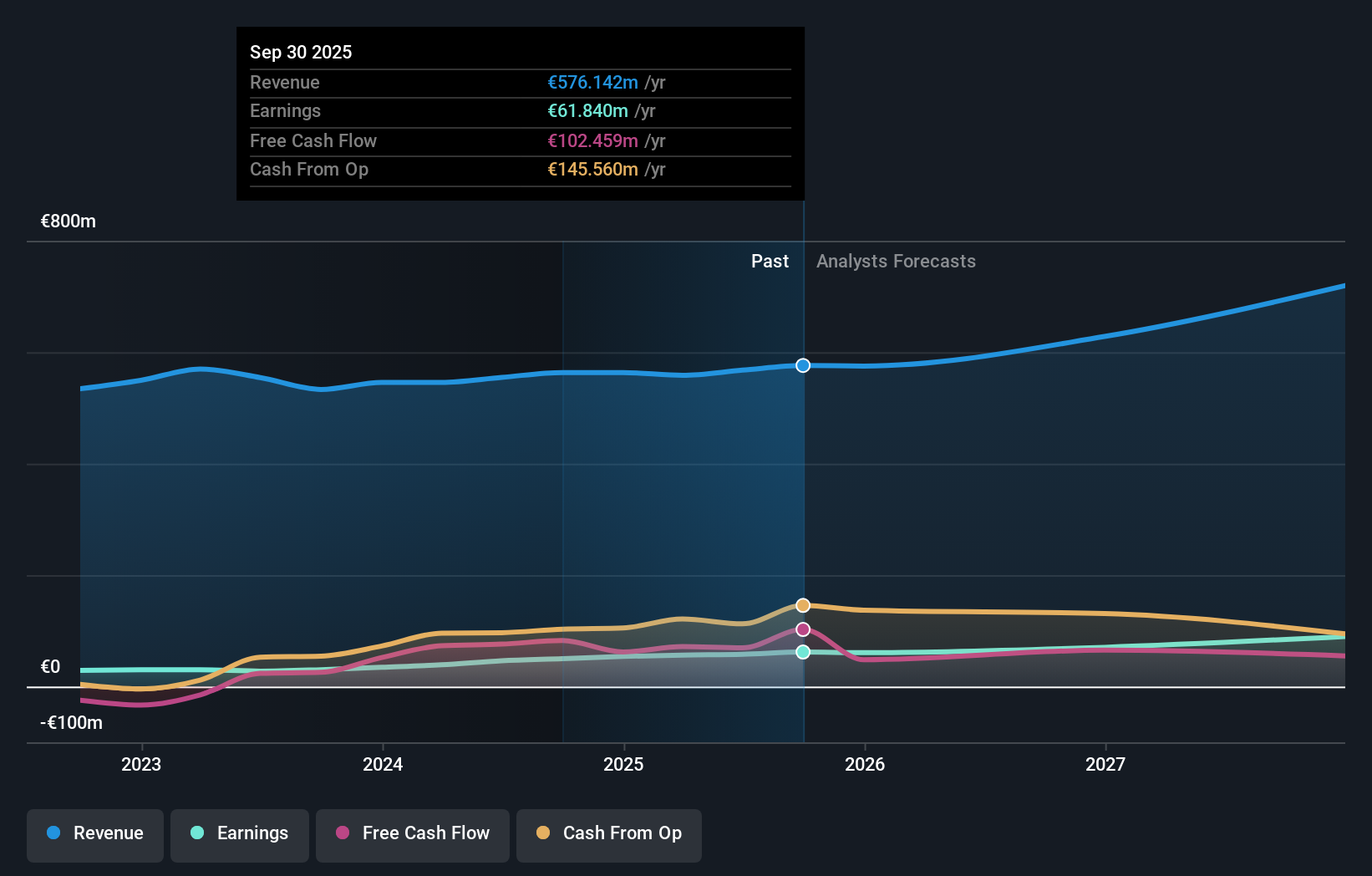Select the blue Revenue marker on the chart
The width and height of the screenshot is (1372, 876).
click(x=803, y=364)
